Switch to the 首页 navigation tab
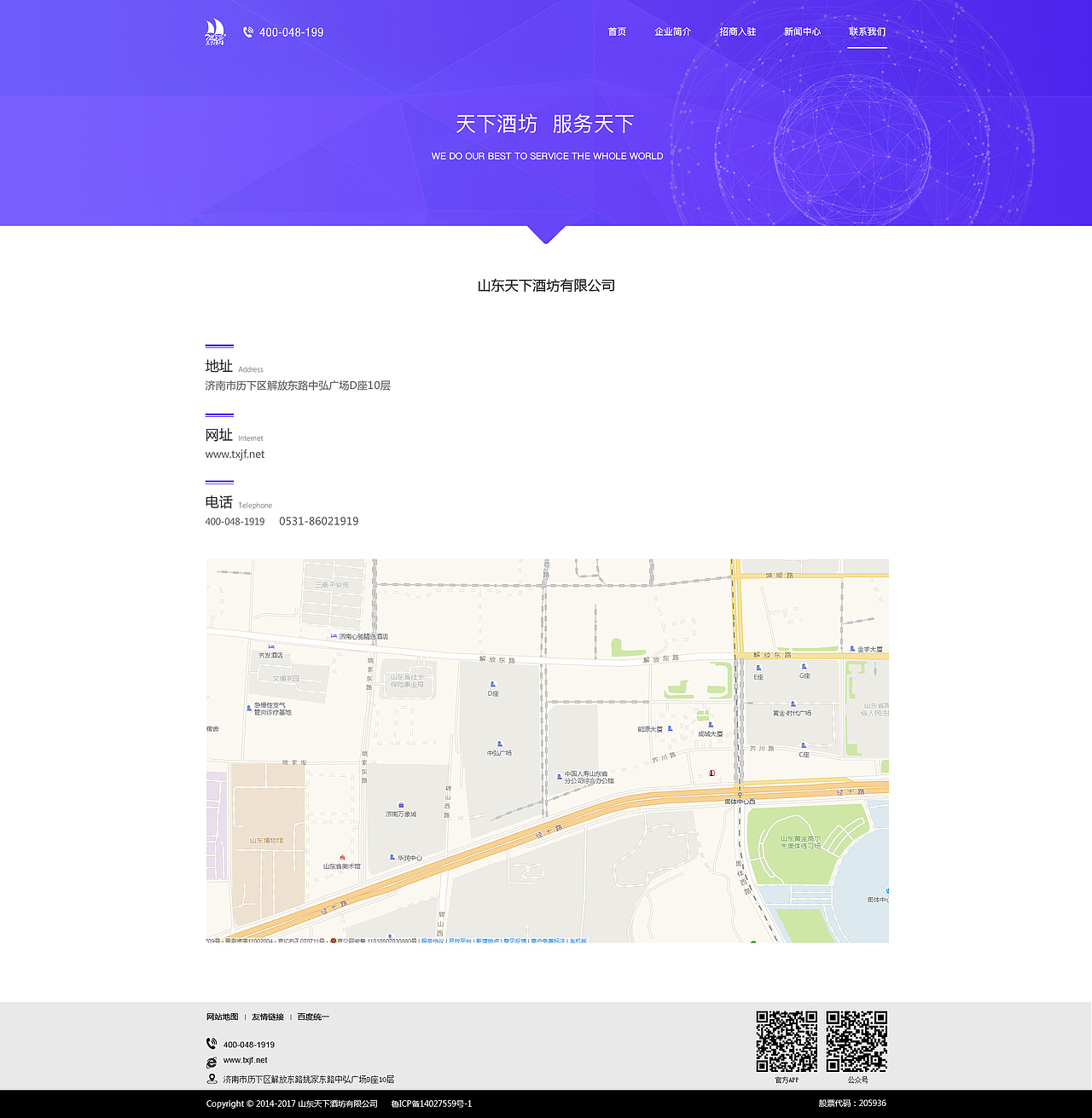 point(617,32)
